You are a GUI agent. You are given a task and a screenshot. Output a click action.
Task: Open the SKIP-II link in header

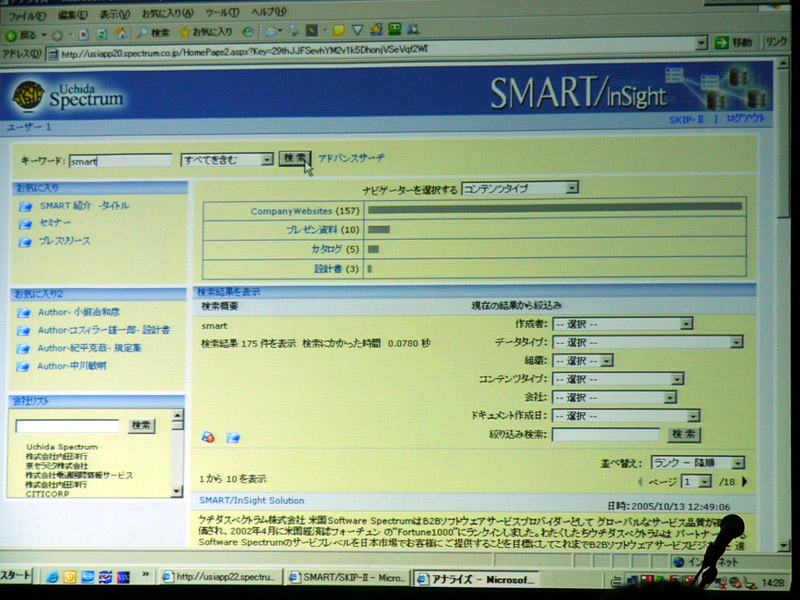[x=686, y=119]
